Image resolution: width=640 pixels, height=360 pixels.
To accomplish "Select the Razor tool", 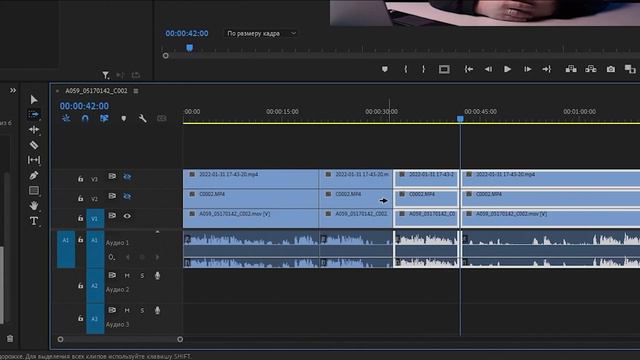I will [34, 145].
